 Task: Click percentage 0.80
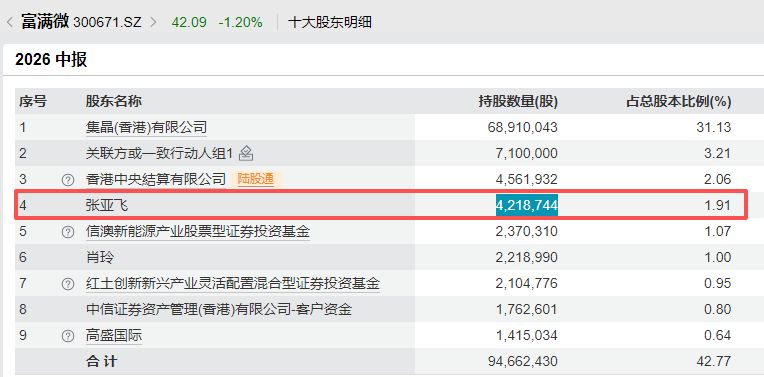(x=718, y=309)
